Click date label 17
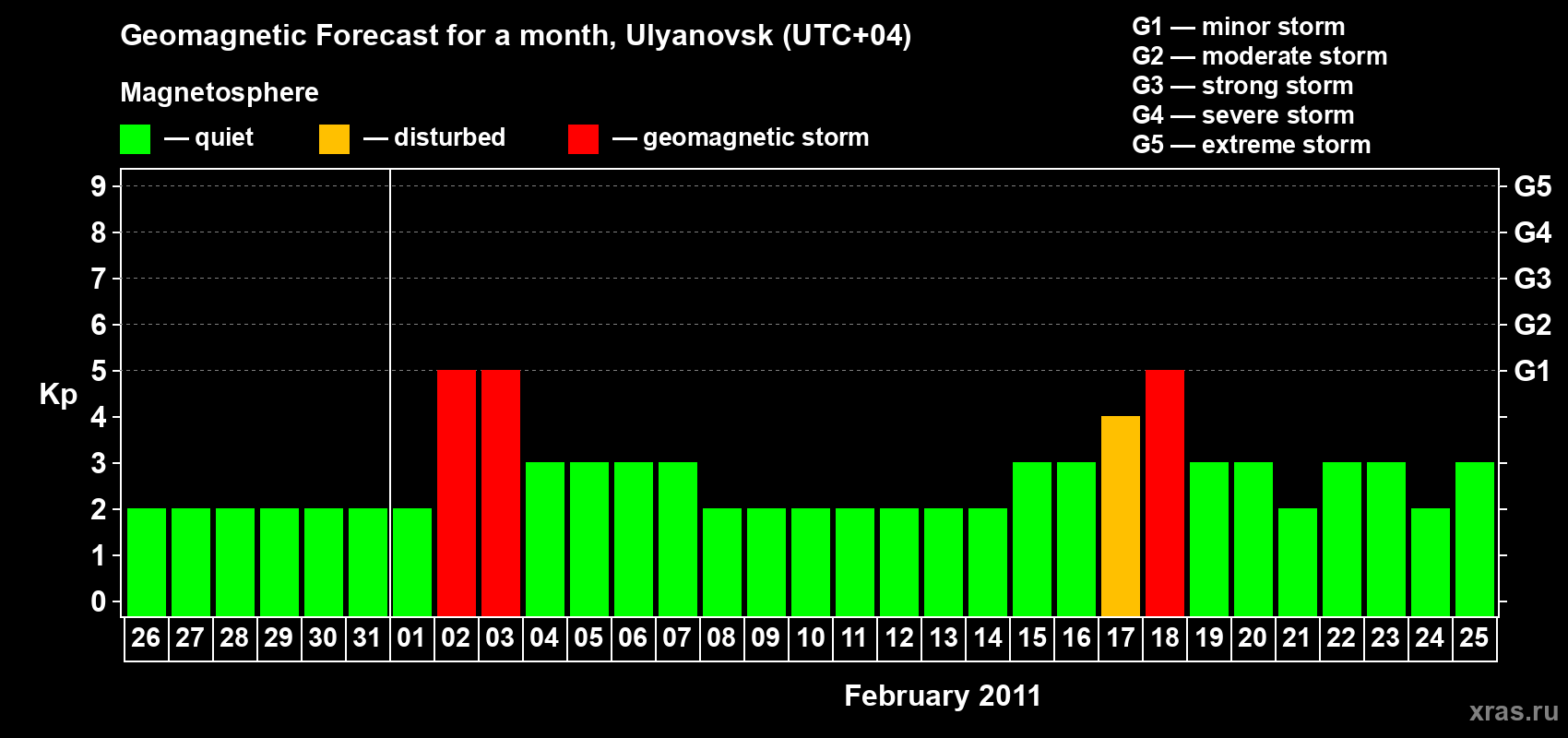Viewport: 1568px width, 738px height. 1121,638
